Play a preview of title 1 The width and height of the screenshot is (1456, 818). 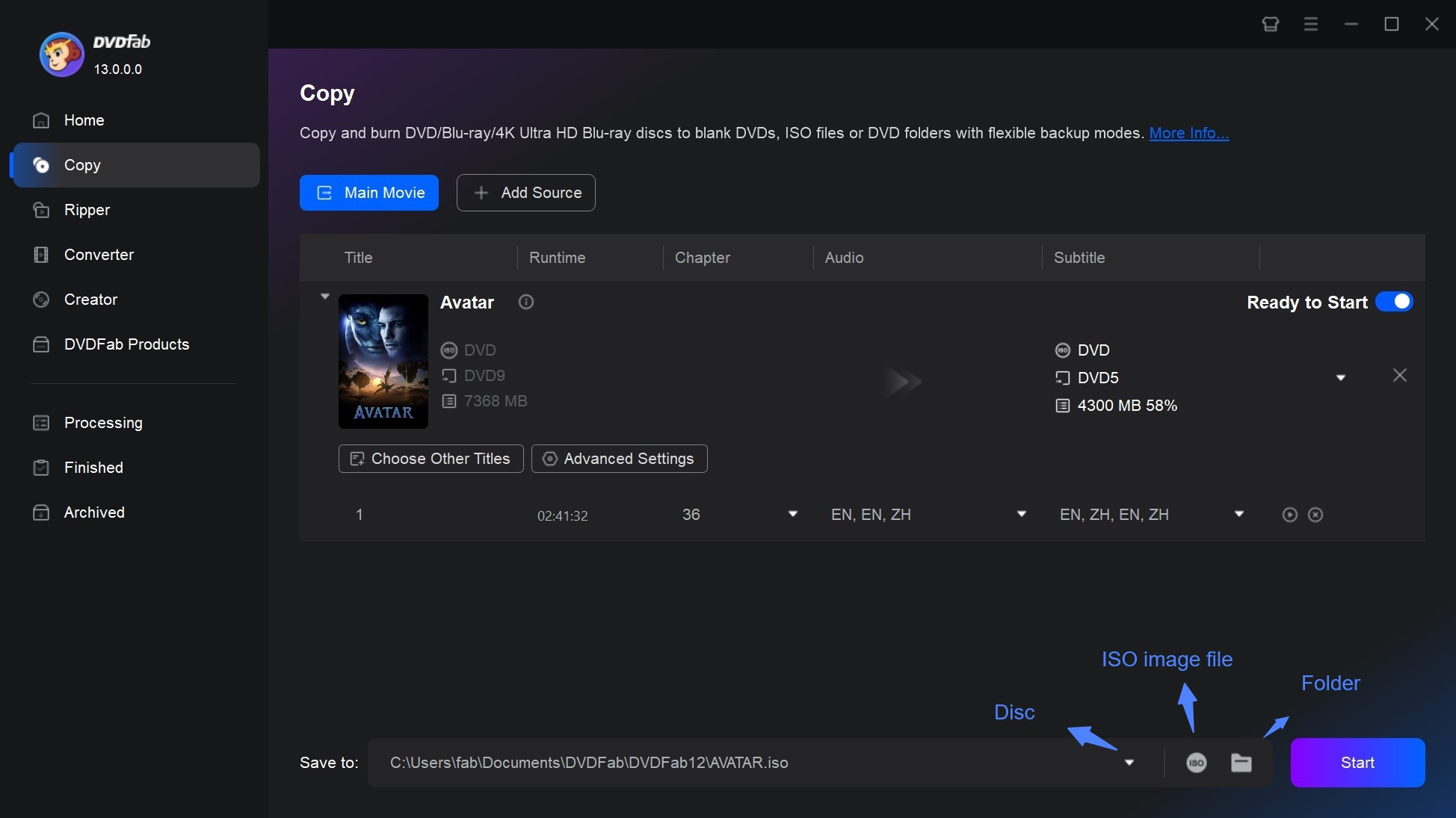coord(1289,515)
